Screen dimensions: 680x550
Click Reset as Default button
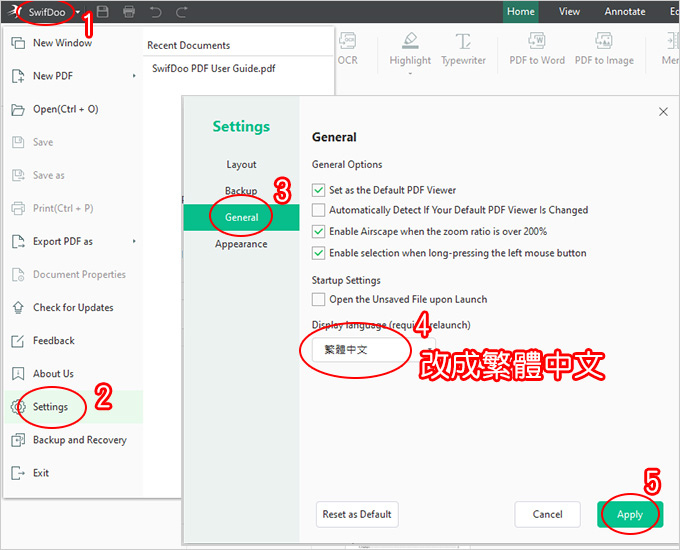click(357, 514)
